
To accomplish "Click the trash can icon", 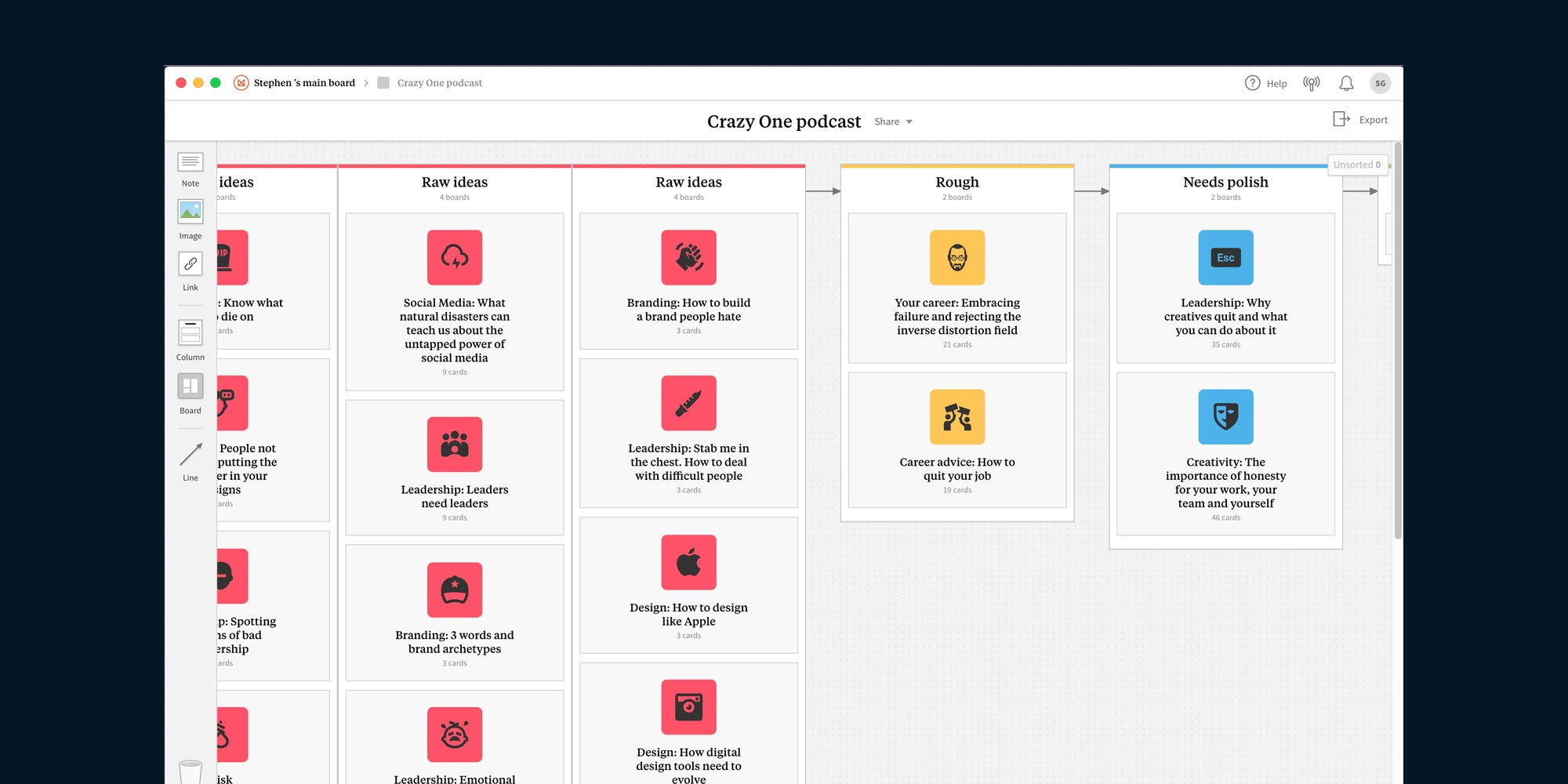I will (191, 772).
